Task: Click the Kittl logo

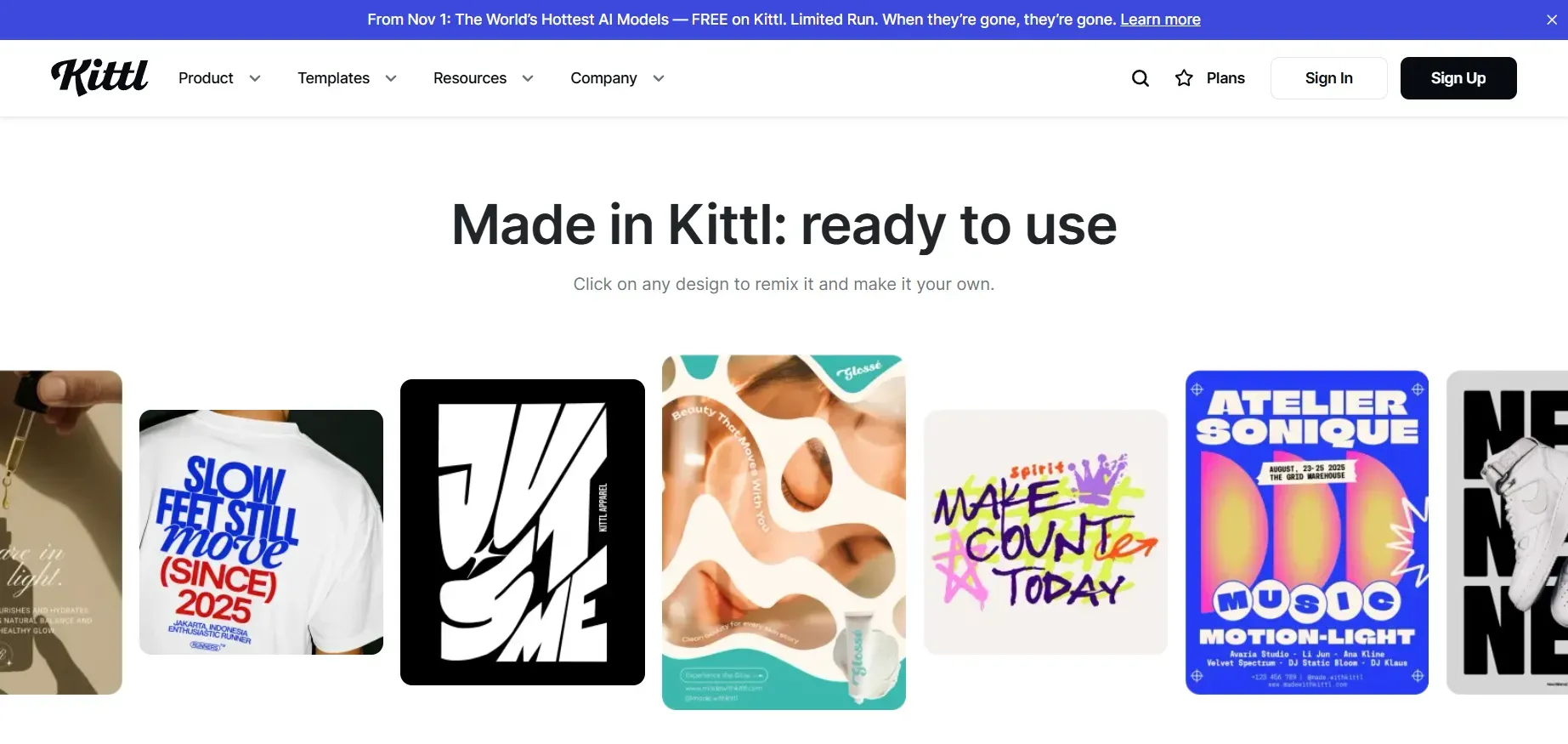Action: [x=99, y=77]
